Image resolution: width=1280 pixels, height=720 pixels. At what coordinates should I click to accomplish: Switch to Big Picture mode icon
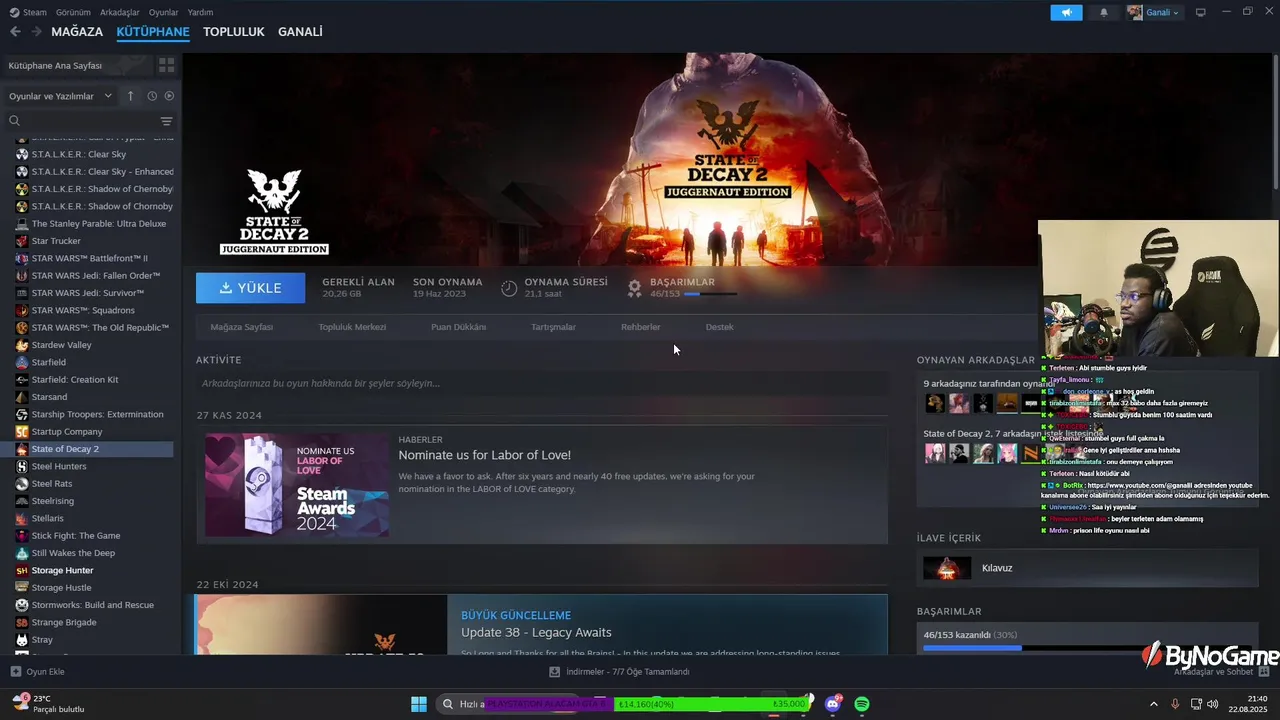[1201, 12]
